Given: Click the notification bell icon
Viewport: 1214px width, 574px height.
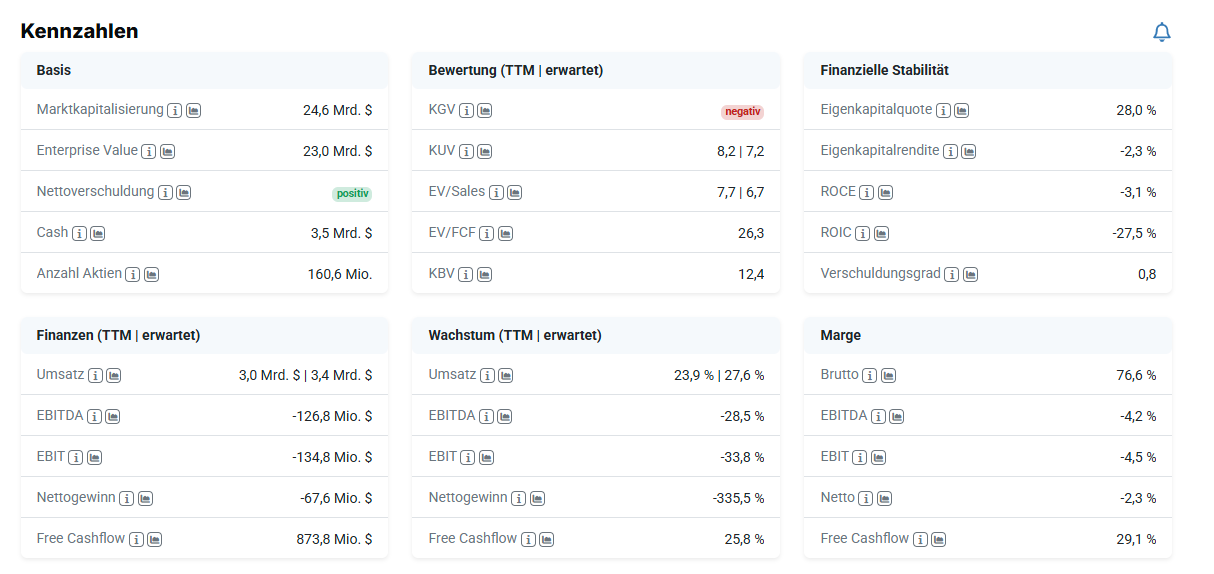Looking at the screenshot, I should 1161,32.
